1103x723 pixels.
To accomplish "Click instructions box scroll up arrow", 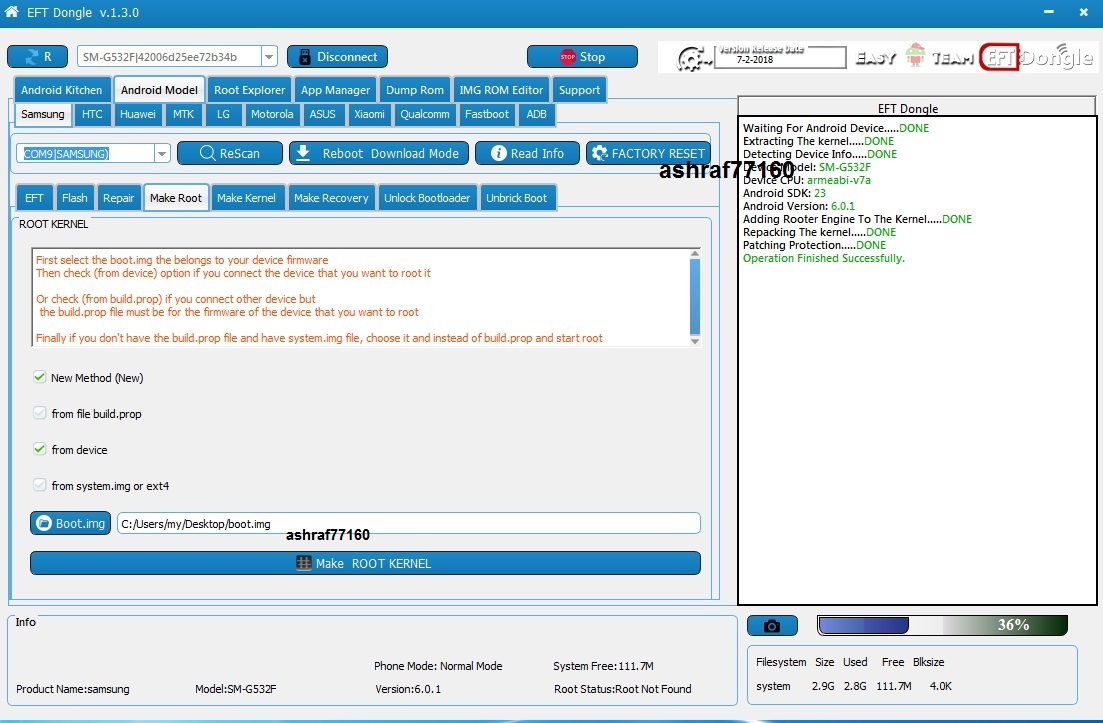I will (695, 253).
